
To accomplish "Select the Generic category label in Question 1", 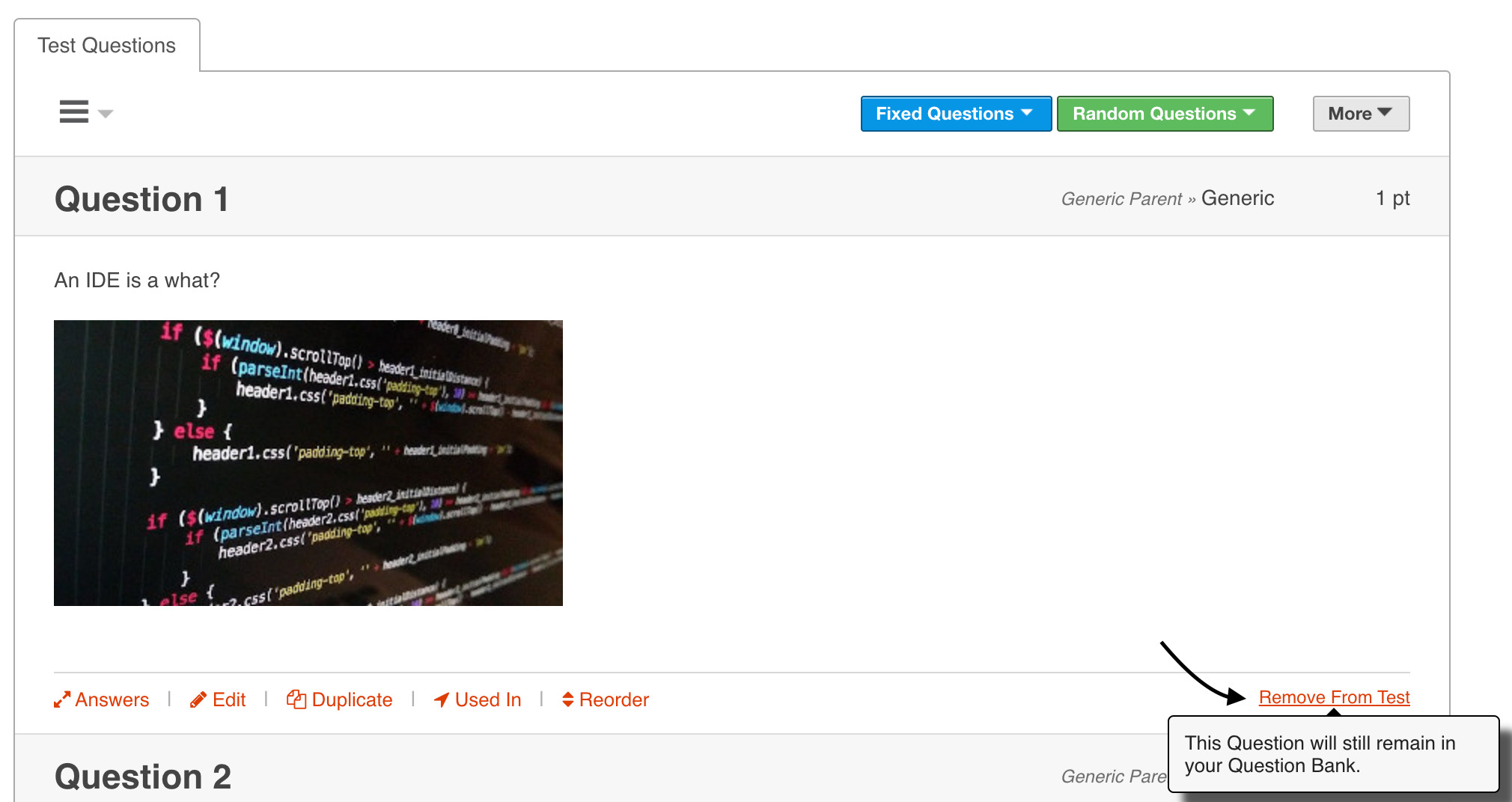I will pos(1237,198).
